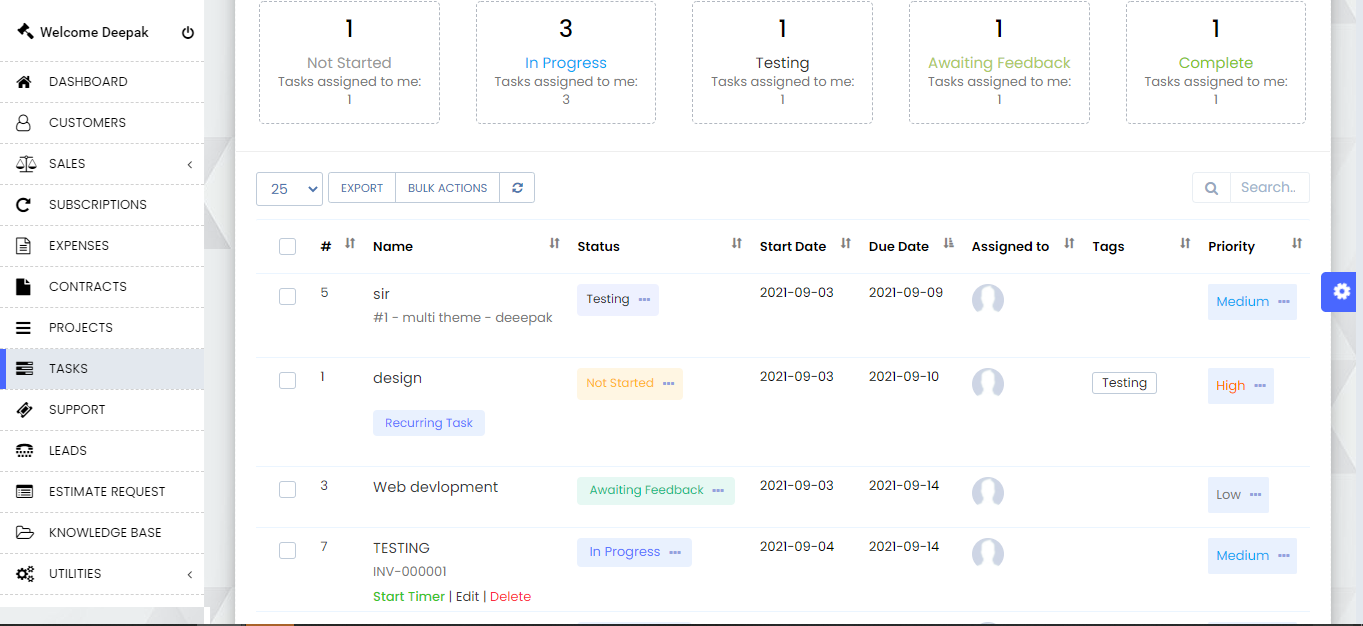
Task: Open the Expenses section
Action: coord(80,245)
